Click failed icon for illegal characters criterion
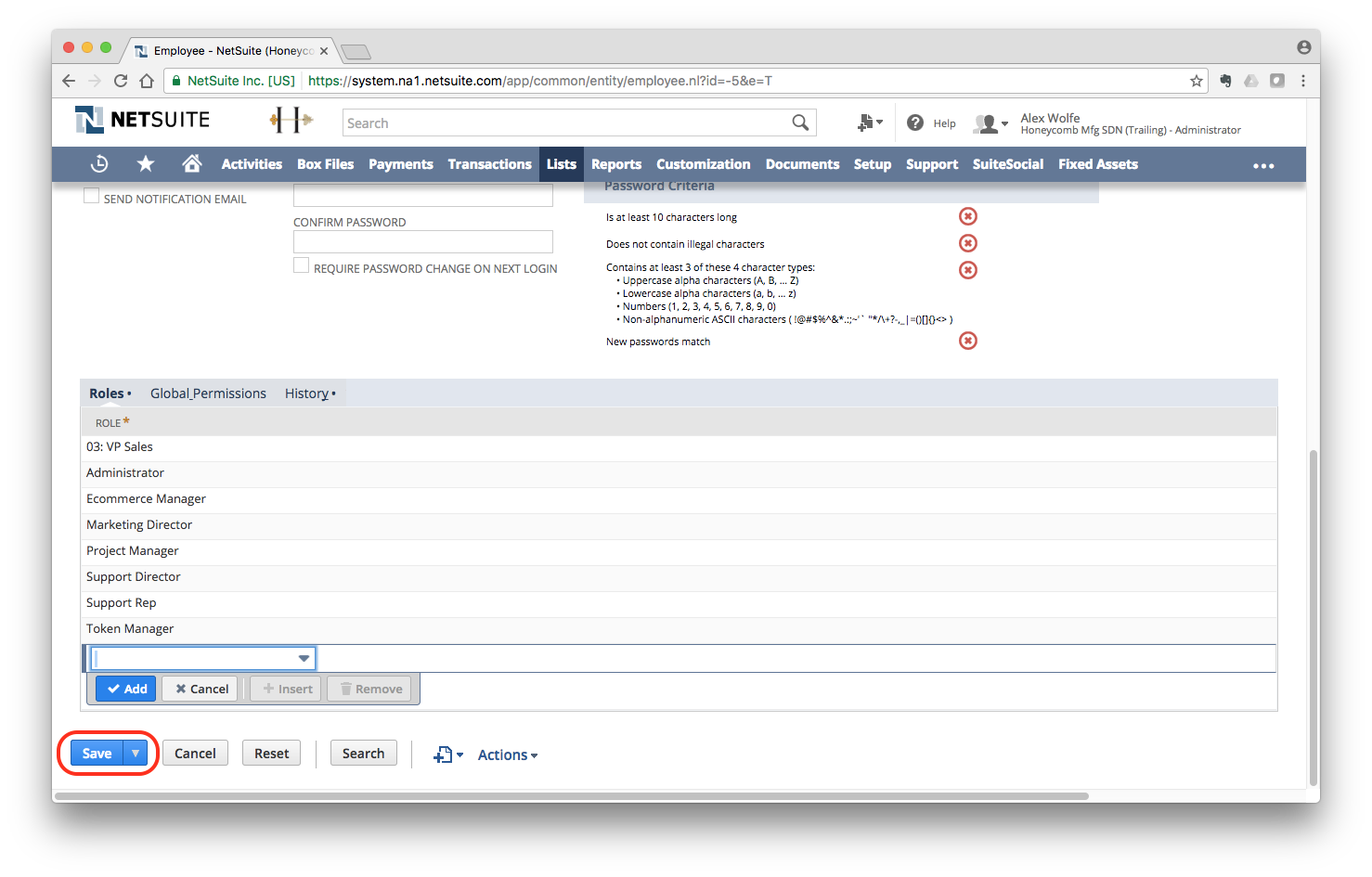The image size is (1372, 877). tap(968, 243)
